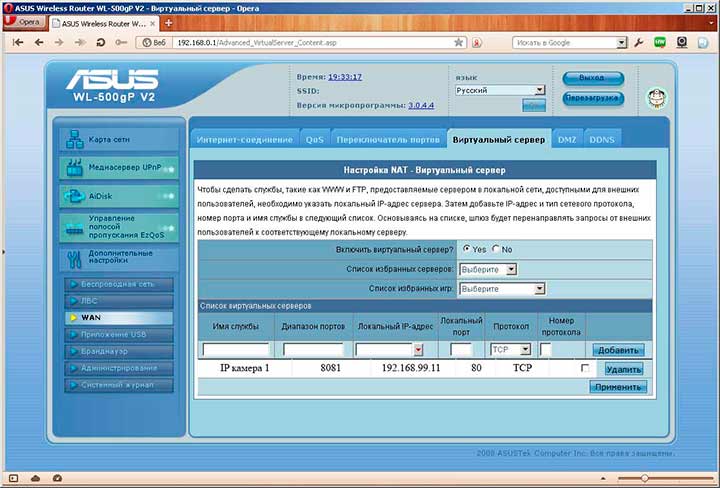Click the Добавить button

click(617, 350)
